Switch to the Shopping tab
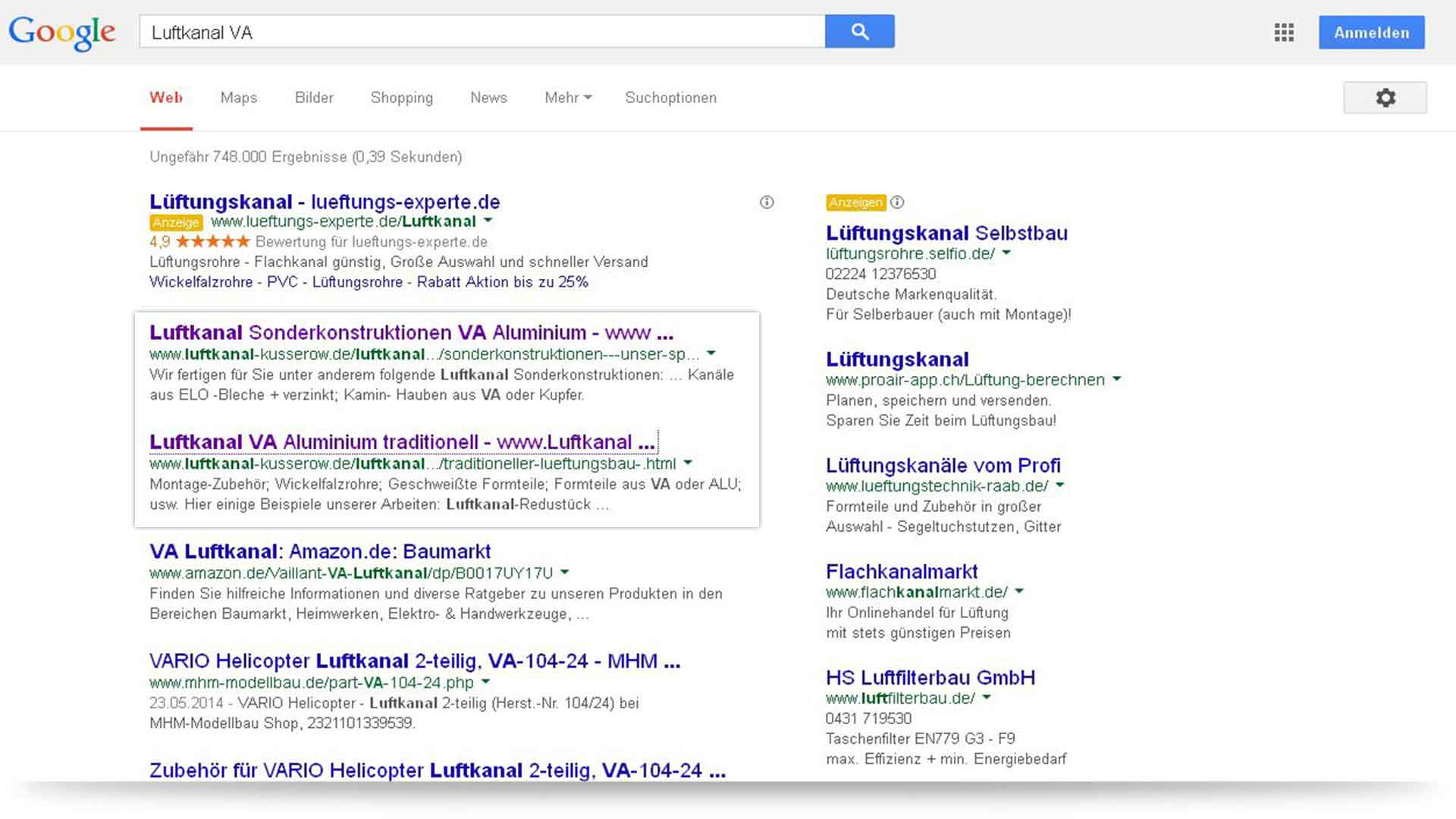This screenshot has height=819, width=1456. 402,98
